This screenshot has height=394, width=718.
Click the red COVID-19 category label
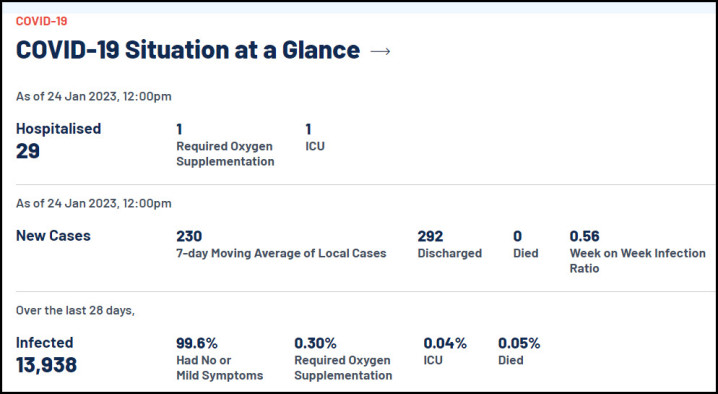coord(42,21)
